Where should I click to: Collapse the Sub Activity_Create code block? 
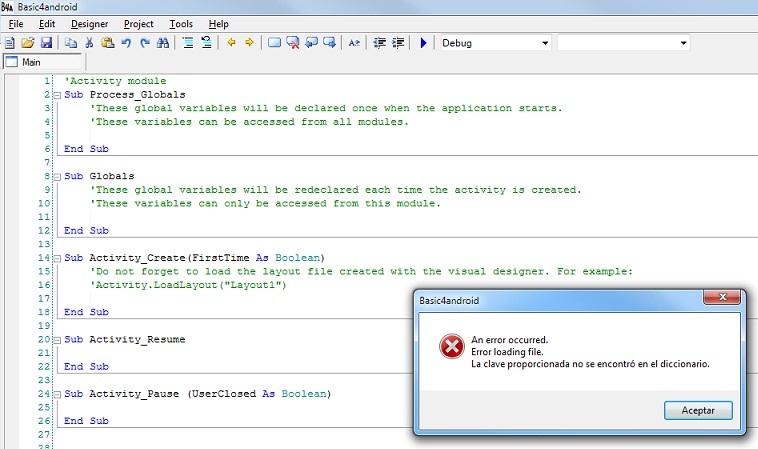coord(57,259)
